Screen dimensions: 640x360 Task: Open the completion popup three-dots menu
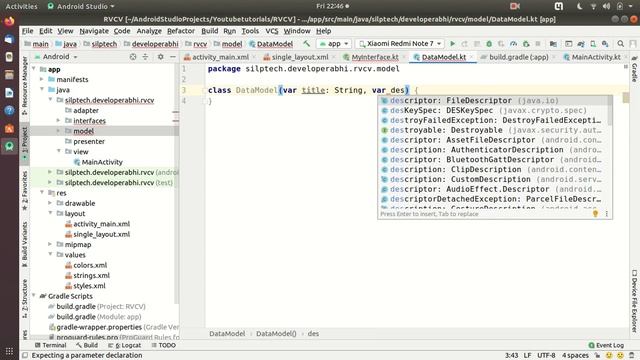607,214
